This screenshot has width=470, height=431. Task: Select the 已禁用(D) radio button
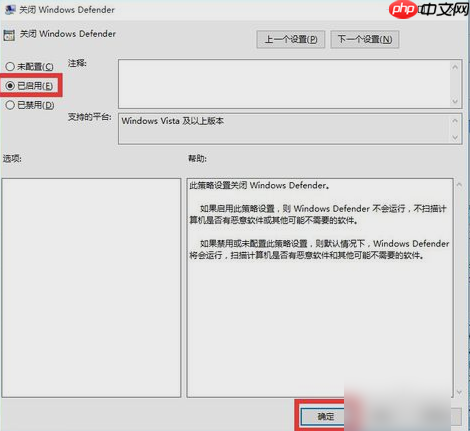tap(30, 105)
